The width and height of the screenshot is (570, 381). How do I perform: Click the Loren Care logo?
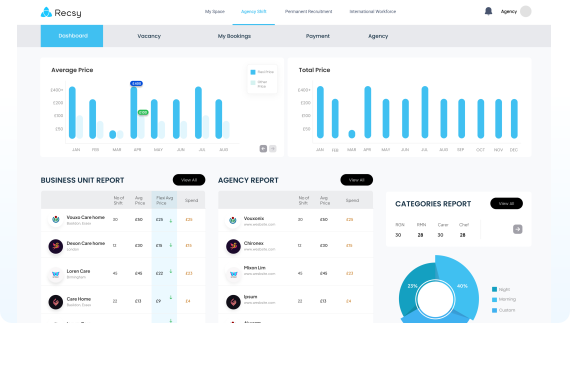[x=56, y=274]
